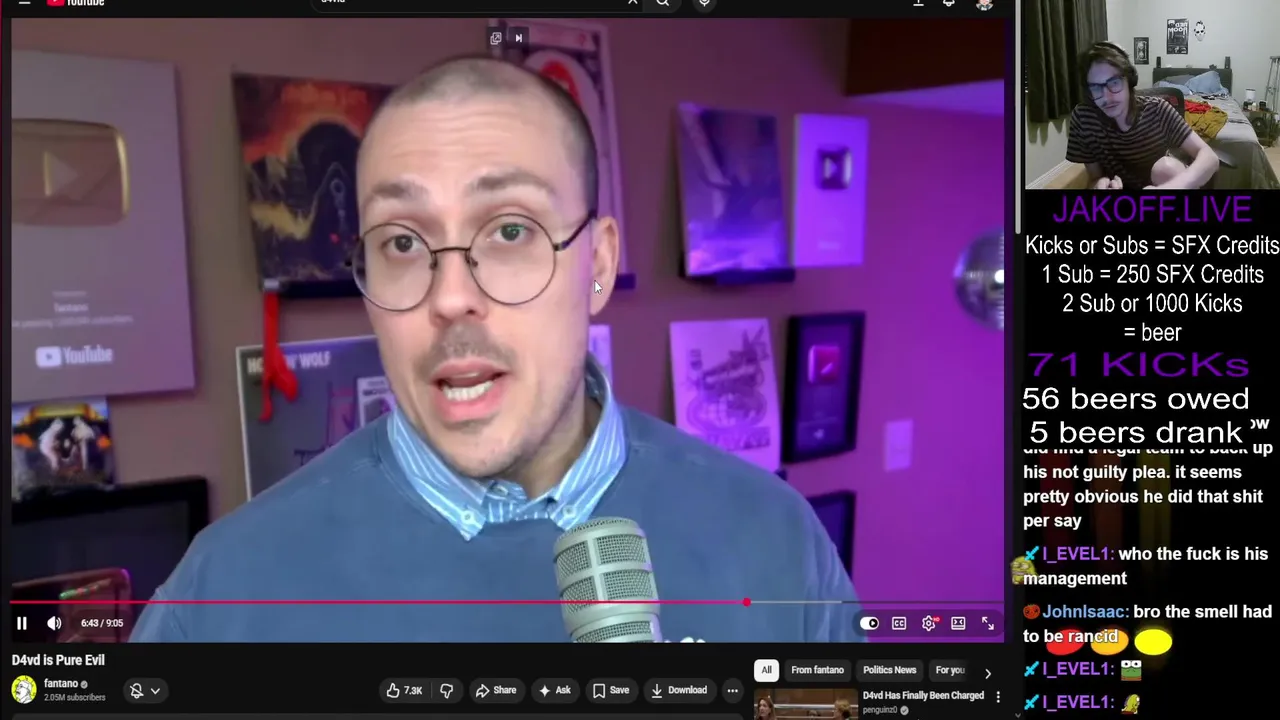
Task: Enter fullscreen mode
Action: point(988,624)
